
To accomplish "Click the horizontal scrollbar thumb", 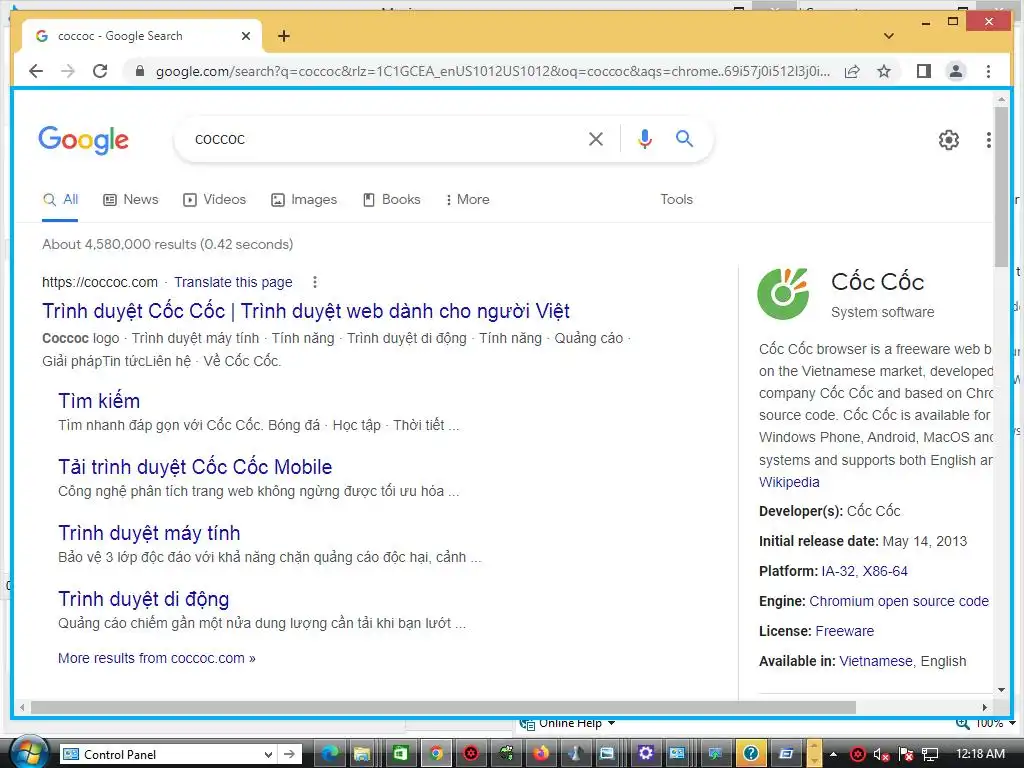I will (x=443, y=707).
